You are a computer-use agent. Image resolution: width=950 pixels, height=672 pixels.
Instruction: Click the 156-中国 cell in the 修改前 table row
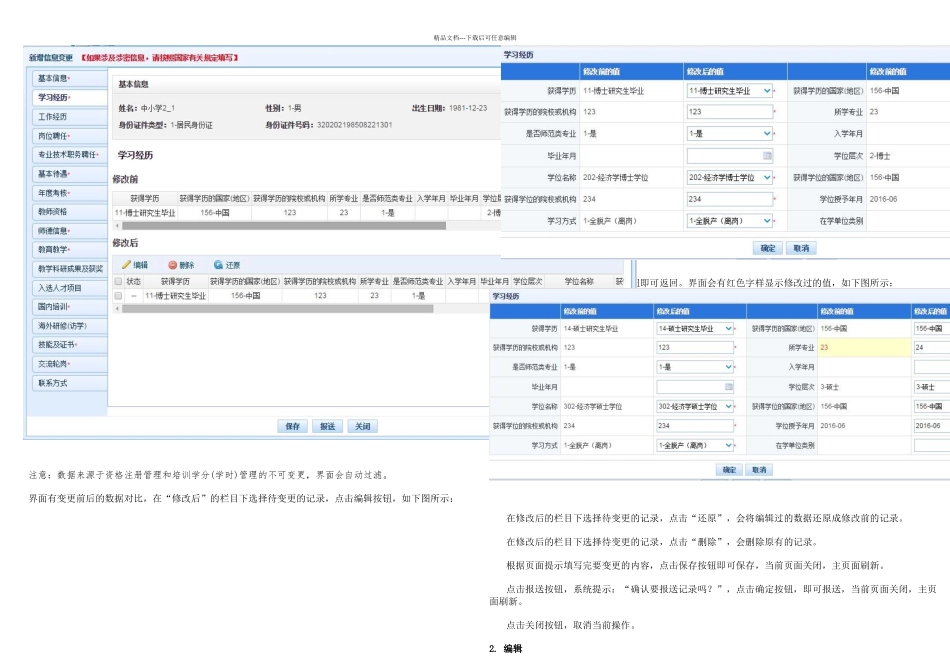click(214, 213)
